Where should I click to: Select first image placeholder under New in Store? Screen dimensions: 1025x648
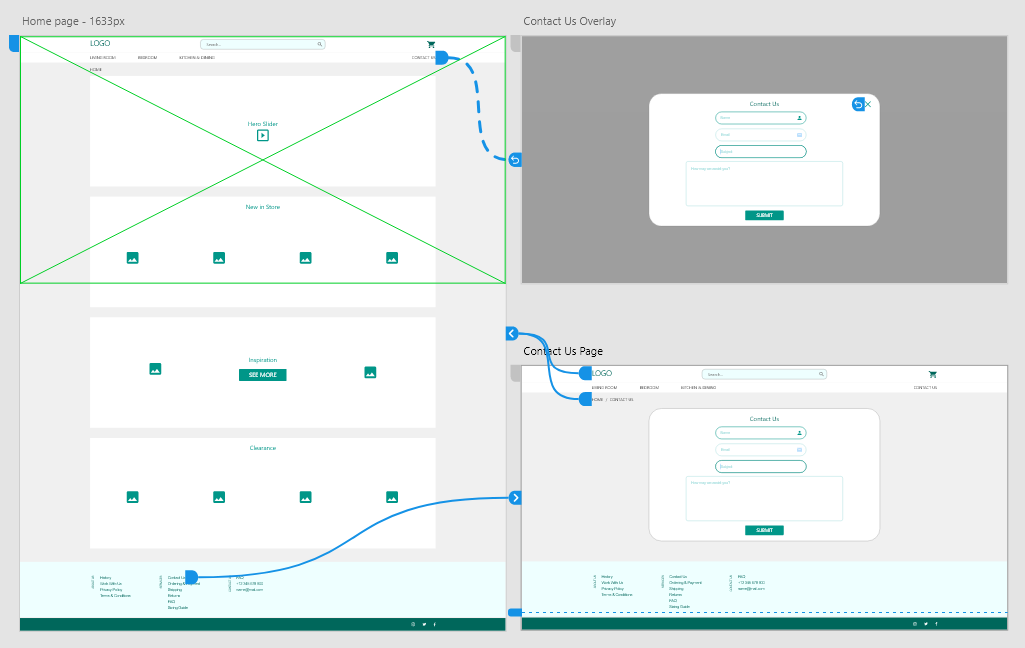coord(133,258)
